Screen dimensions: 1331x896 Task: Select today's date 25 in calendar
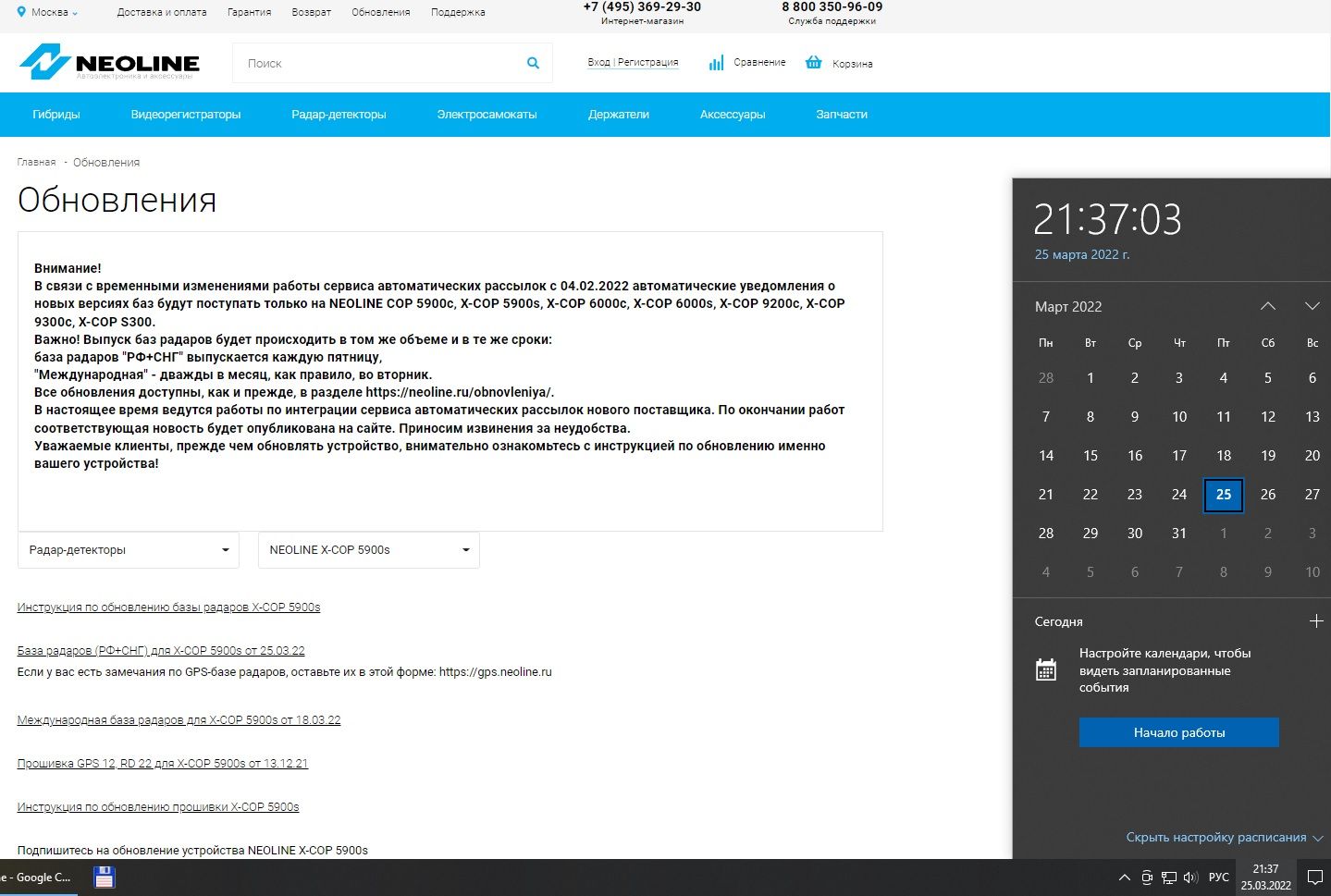[x=1224, y=495]
